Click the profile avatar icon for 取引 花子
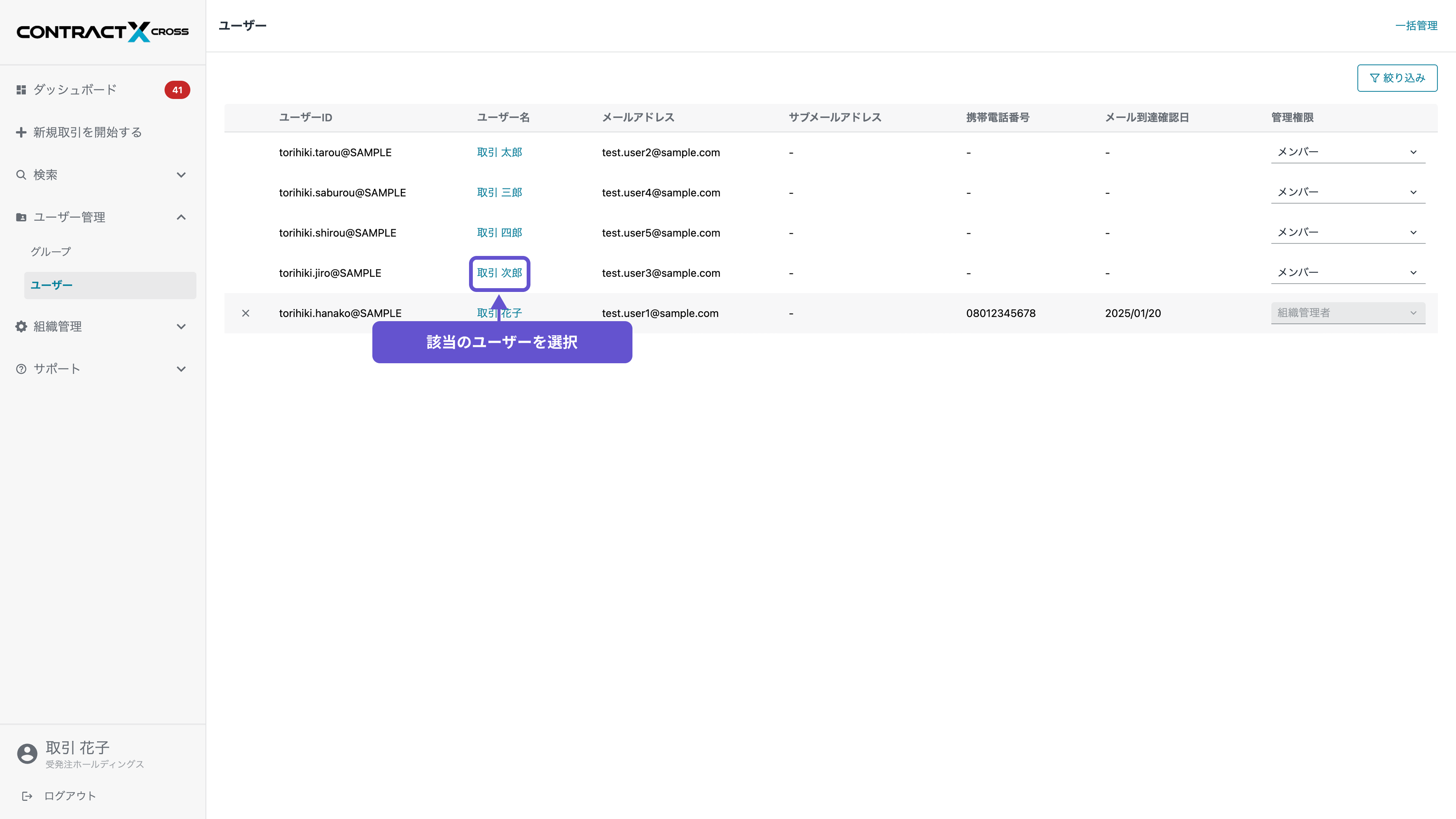The height and width of the screenshot is (819, 1456). point(27,753)
